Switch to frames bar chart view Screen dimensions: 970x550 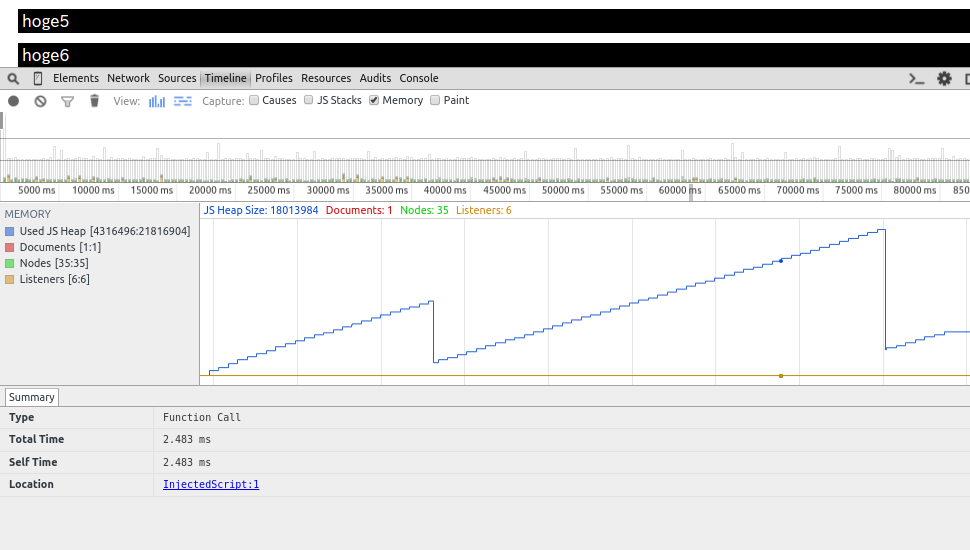pyautogui.click(x=157, y=101)
